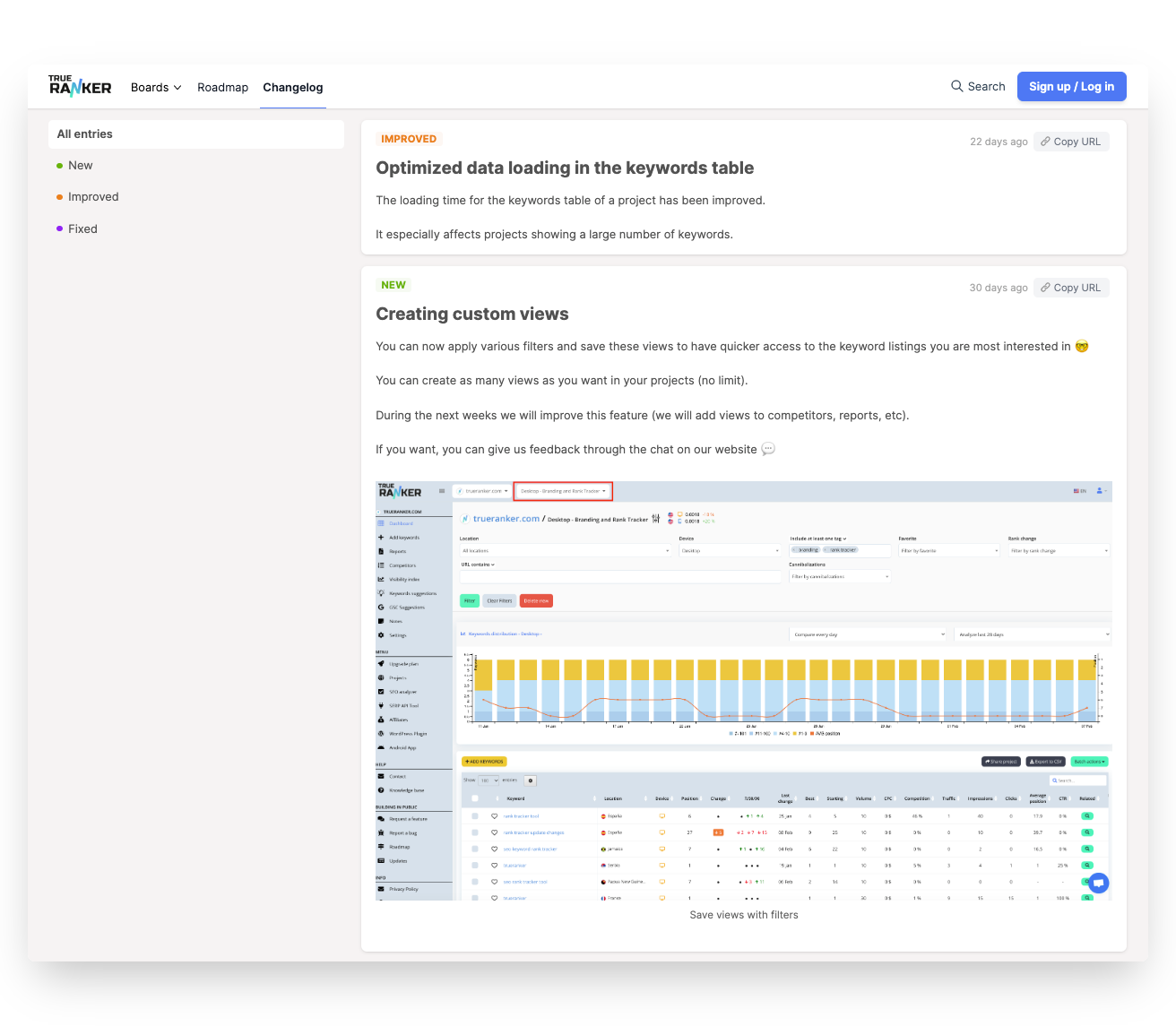Click the sentence about loading time for keywords table
The image size is (1176, 1026).
pyautogui.click(x=570, y=200)
